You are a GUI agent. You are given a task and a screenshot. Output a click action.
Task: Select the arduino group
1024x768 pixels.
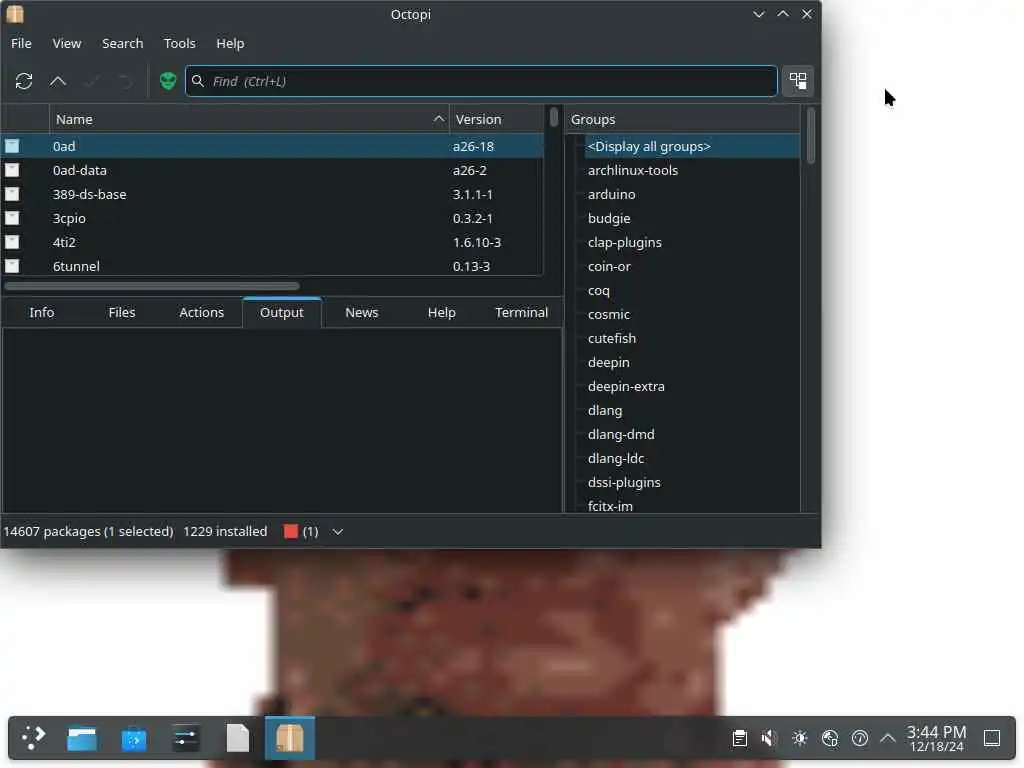pyautogui.click(x=611, y=194)
